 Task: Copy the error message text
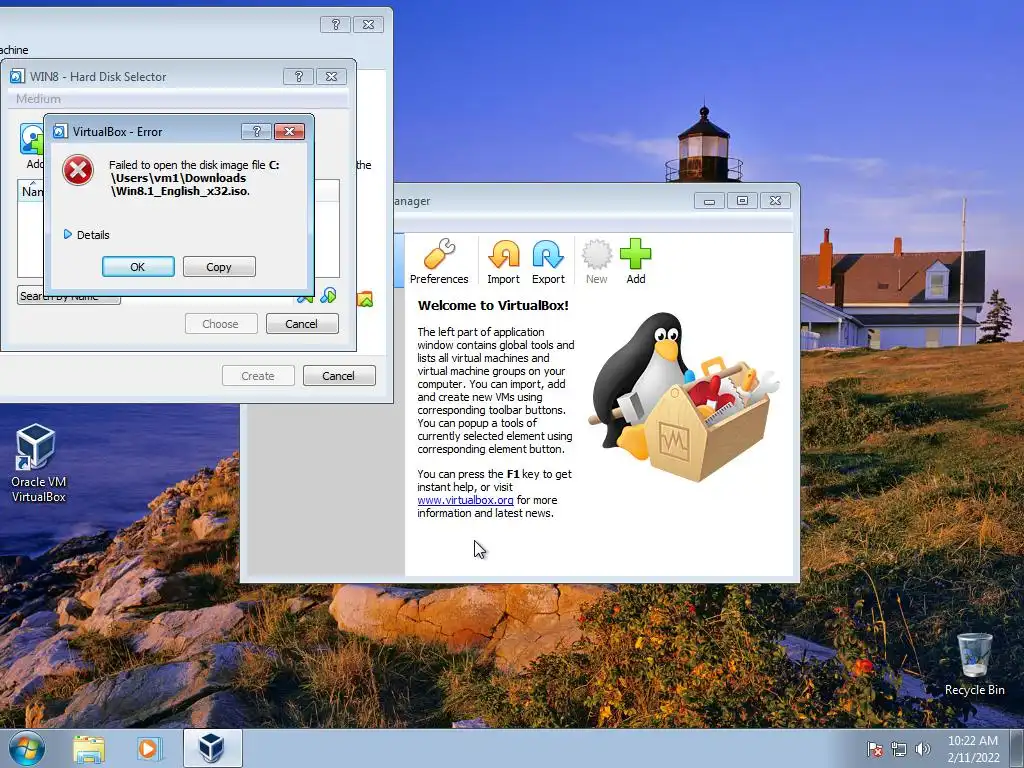[x=219, y=266]
